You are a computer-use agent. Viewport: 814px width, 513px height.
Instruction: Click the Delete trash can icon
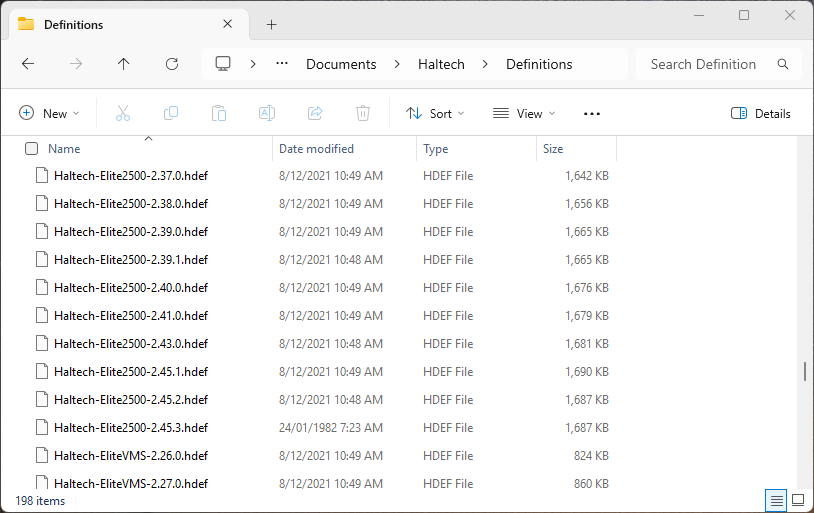point(363,113)
